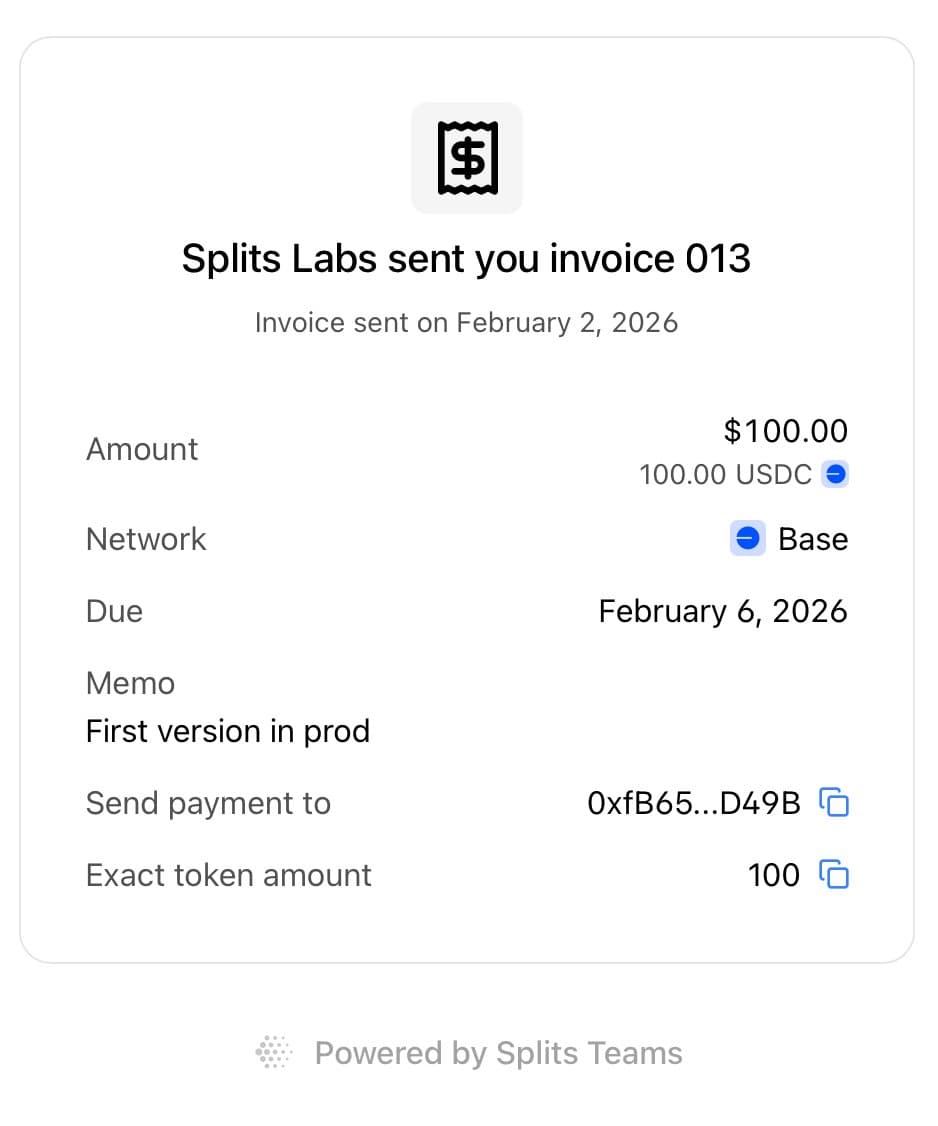Viewport: 938px width, 1126px height.
Task: Select the 0xfB65...D49B address text
Action: click(694, 803)
